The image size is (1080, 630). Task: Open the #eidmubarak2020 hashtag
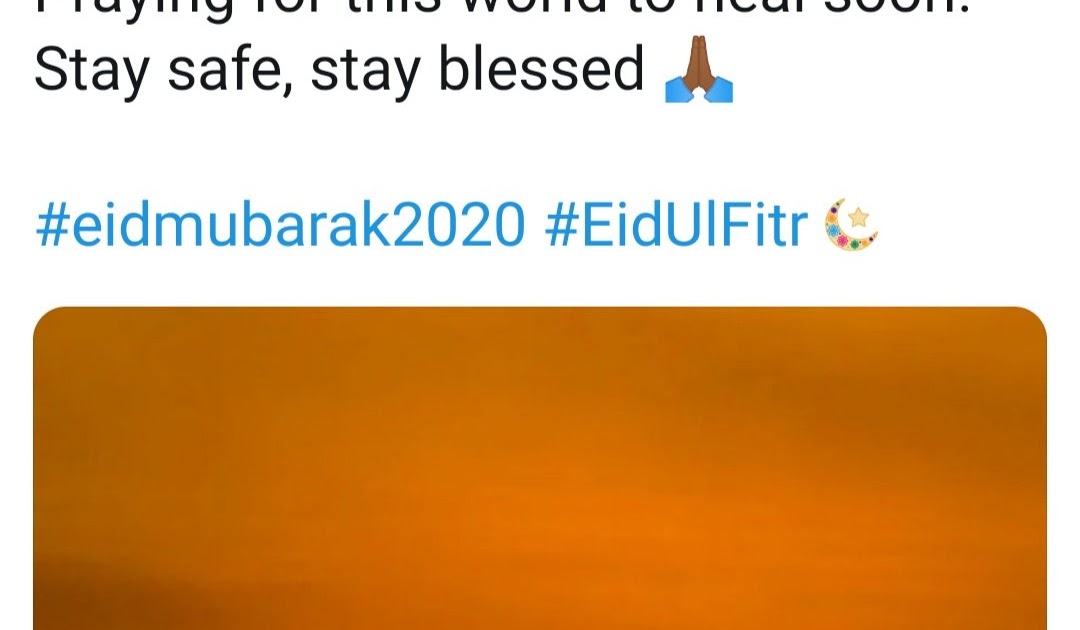point(280,225)
